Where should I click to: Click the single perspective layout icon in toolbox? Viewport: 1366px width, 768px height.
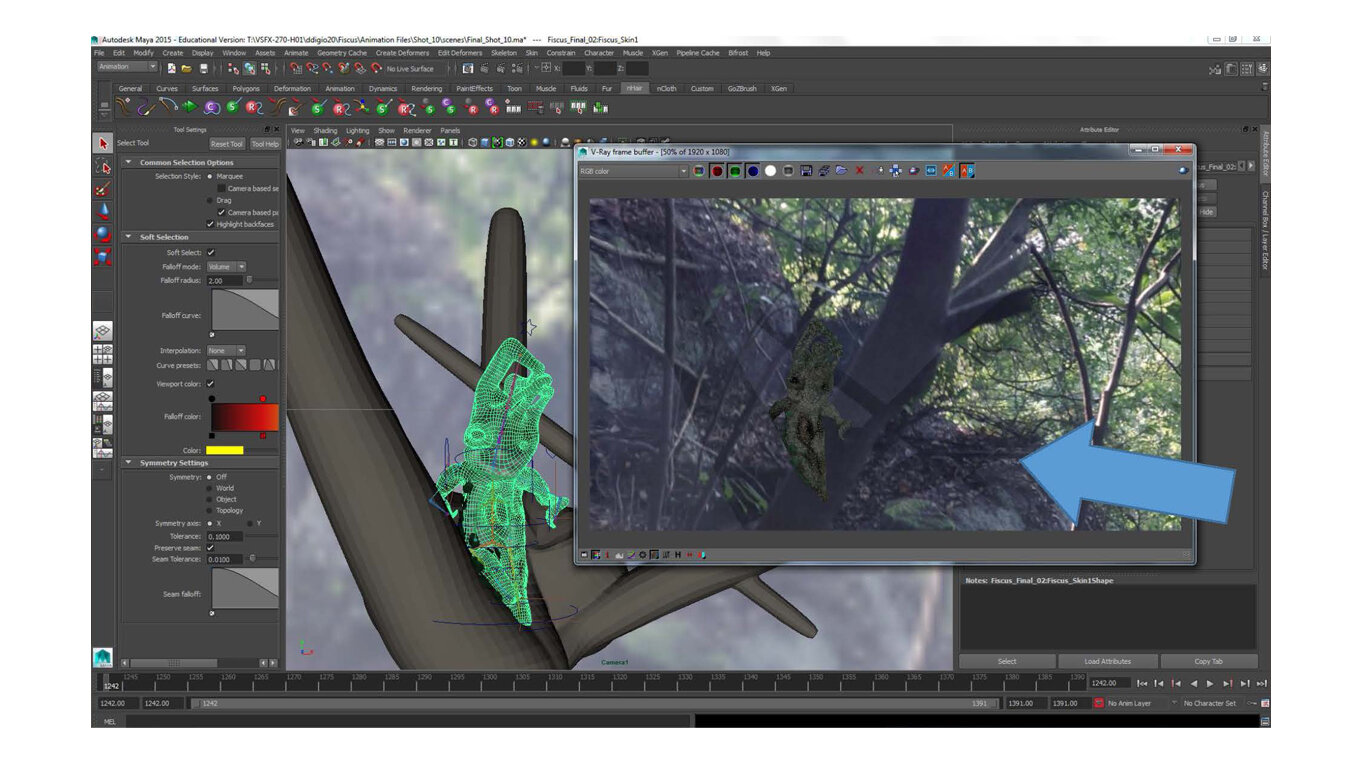pos(103,331)
